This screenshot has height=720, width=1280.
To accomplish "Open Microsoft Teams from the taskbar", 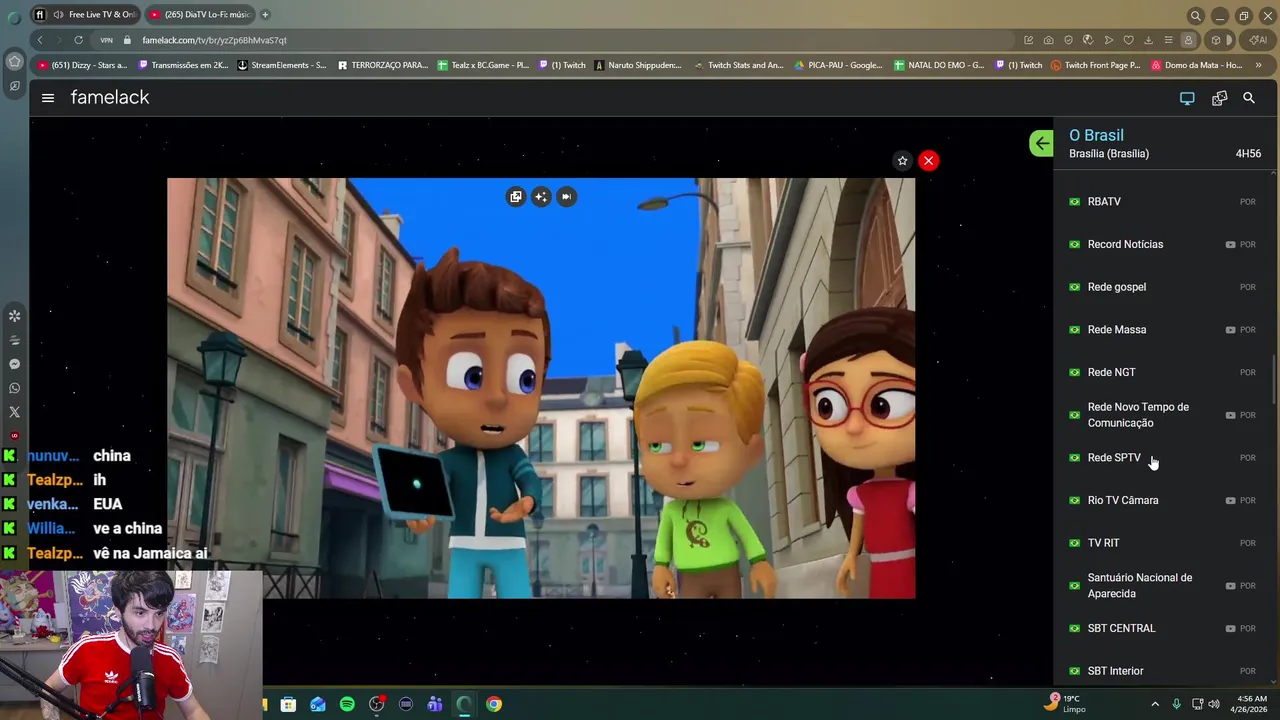I will click(435, 704).
